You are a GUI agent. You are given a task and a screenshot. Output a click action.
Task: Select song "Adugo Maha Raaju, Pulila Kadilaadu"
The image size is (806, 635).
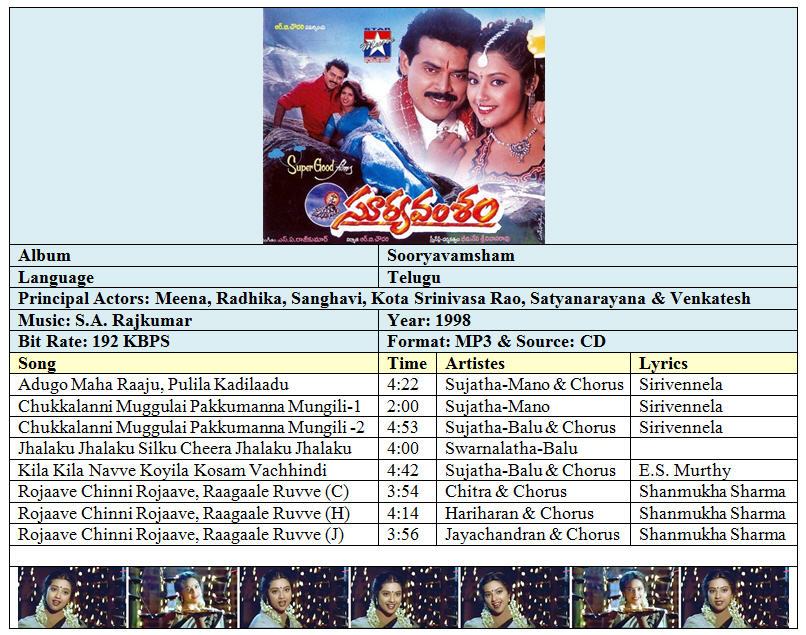coord(153,385)
